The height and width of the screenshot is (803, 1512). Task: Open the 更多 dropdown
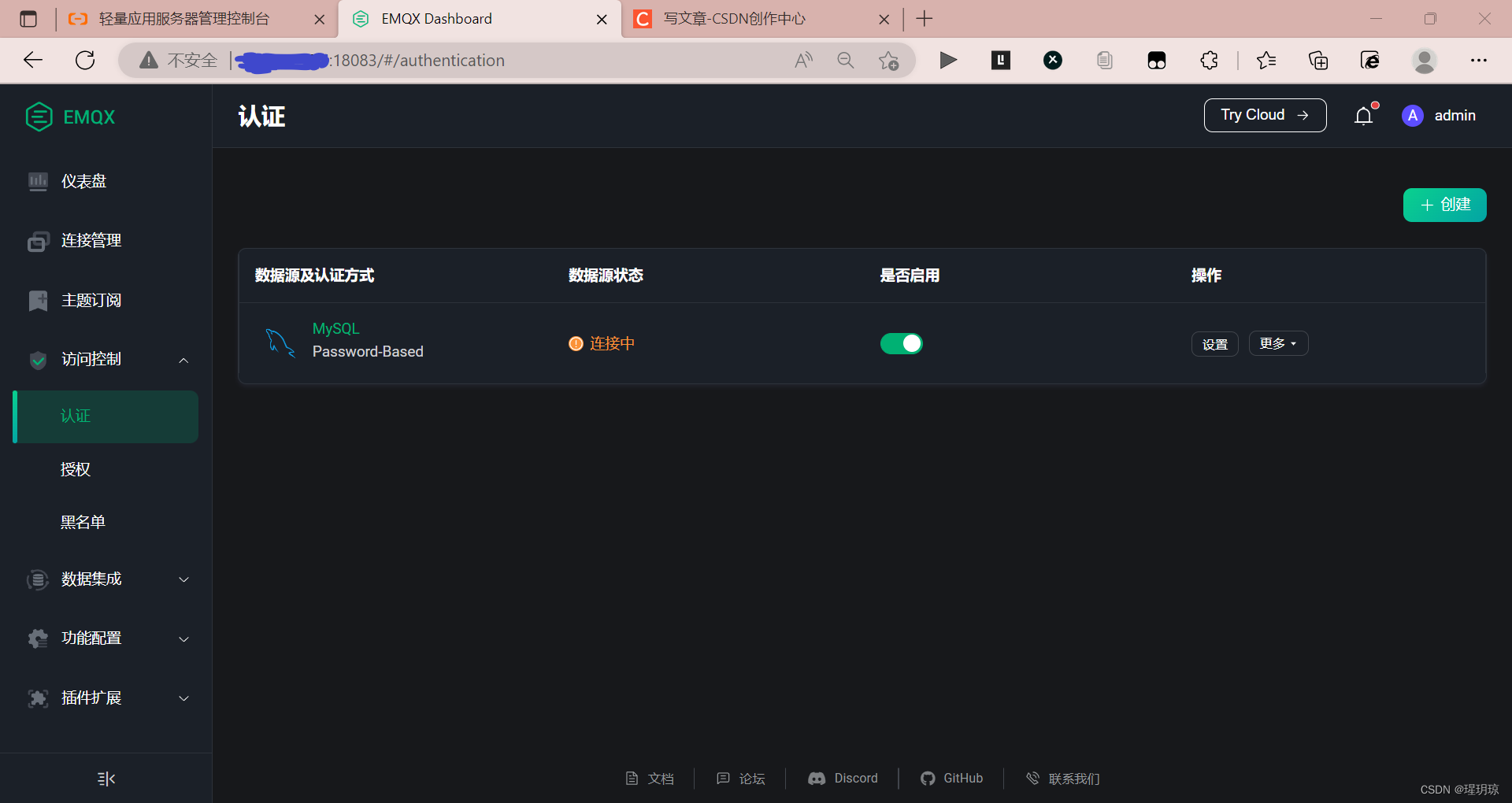1278,343
